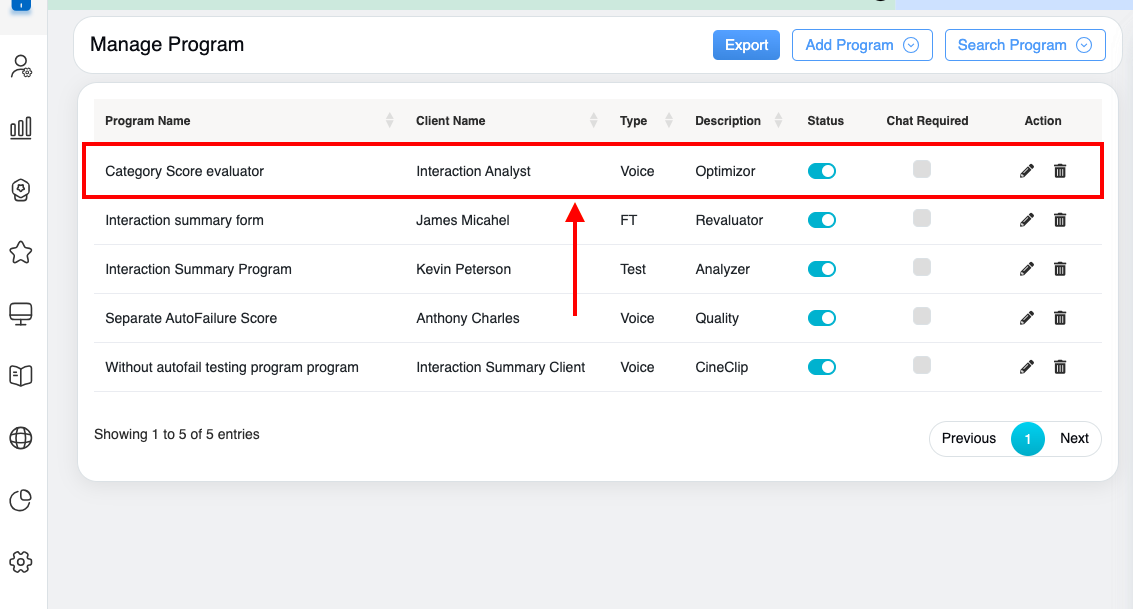Sort table by Program Name column

(389, 121)
